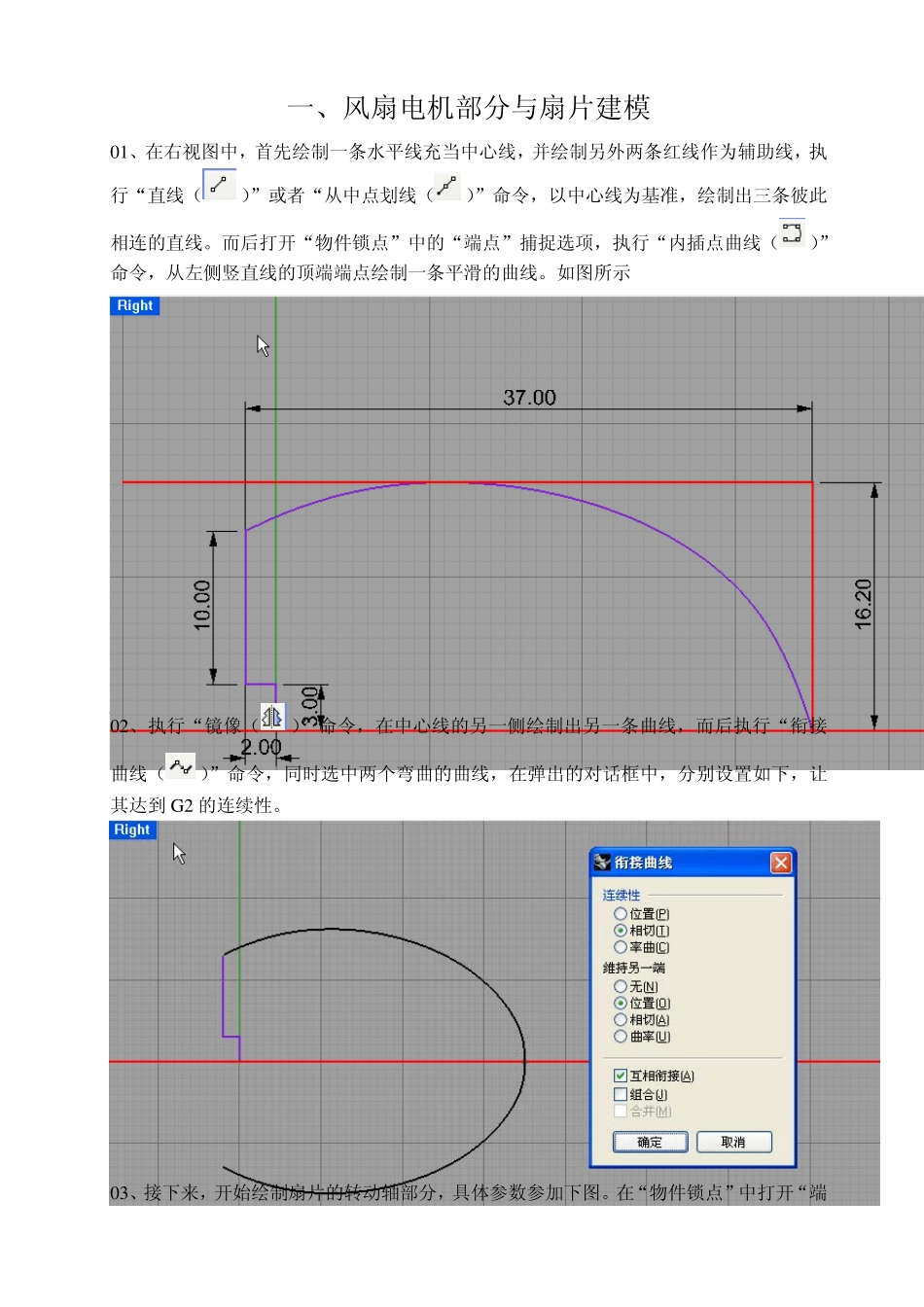Click the 37.00 dimension value
The image size is (924, 1307).
(x=529, y=397)
